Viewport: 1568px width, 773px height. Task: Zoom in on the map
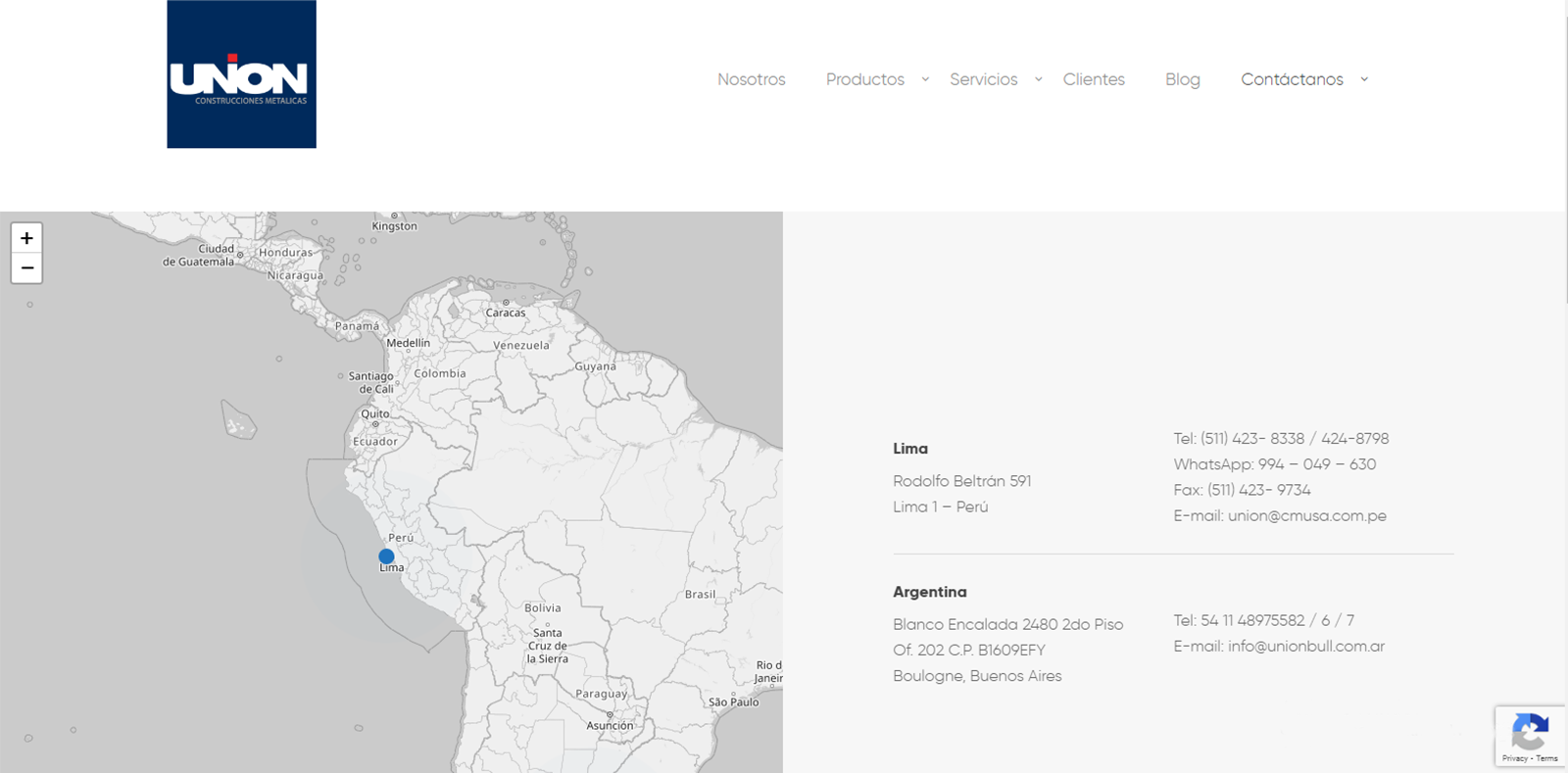click(26, 238)
